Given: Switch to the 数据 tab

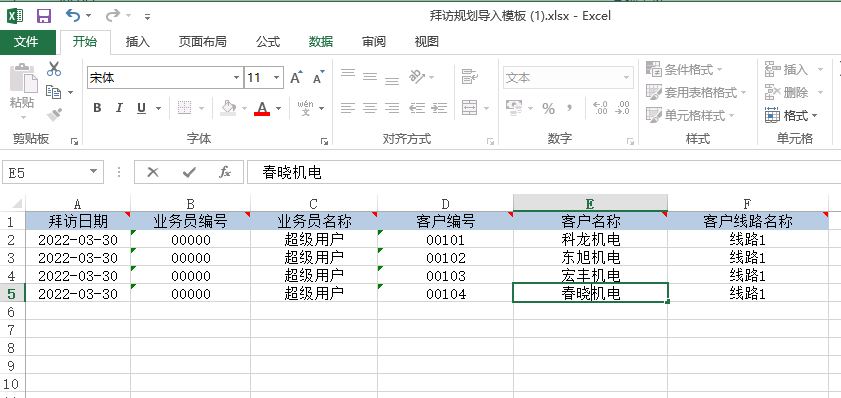Looking at the screenshot, I should pos(321,42).
